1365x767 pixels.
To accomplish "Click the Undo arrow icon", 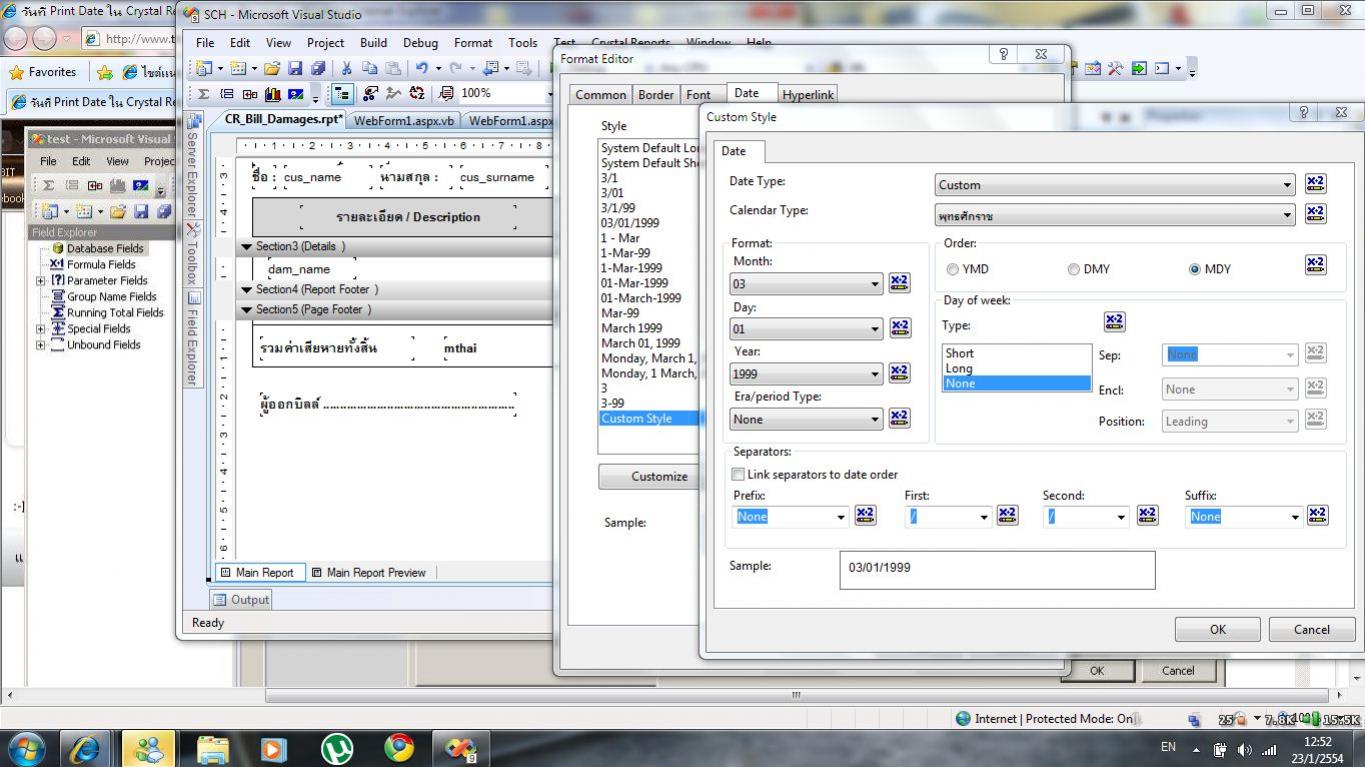I will [422, 69].
